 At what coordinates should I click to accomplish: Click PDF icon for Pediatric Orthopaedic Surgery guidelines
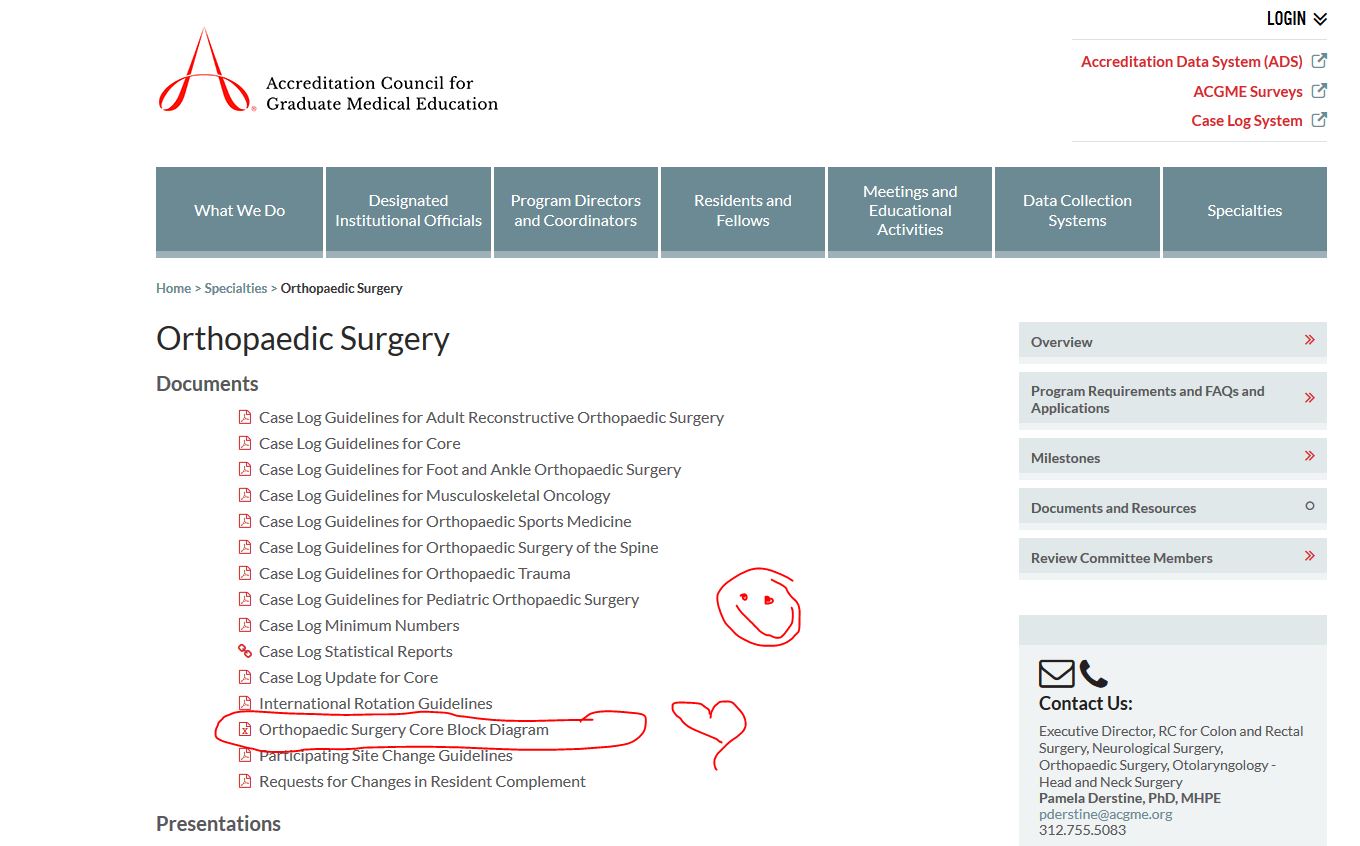[245, 599]
